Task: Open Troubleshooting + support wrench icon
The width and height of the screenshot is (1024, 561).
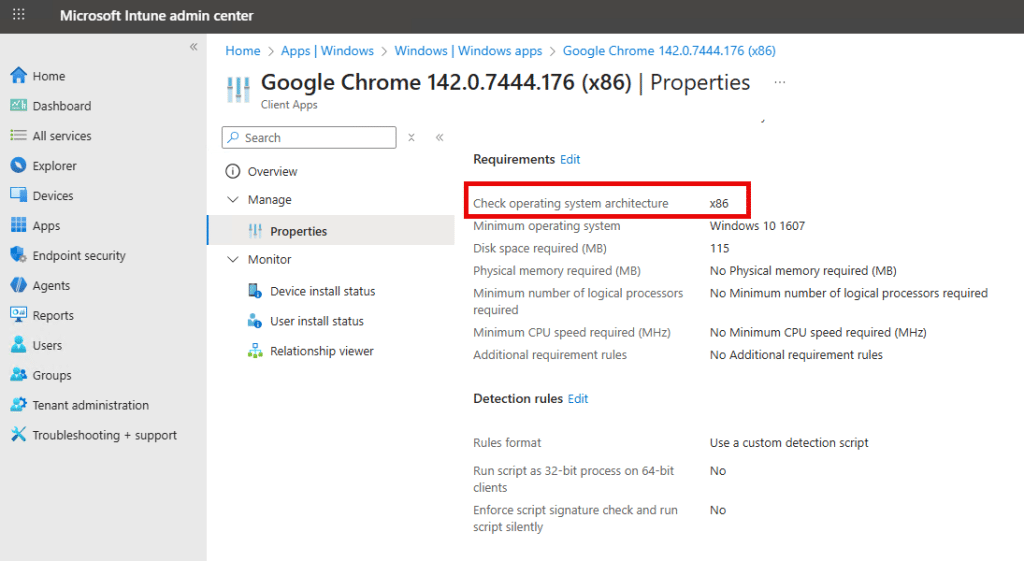Action: [x=18, y=435]
